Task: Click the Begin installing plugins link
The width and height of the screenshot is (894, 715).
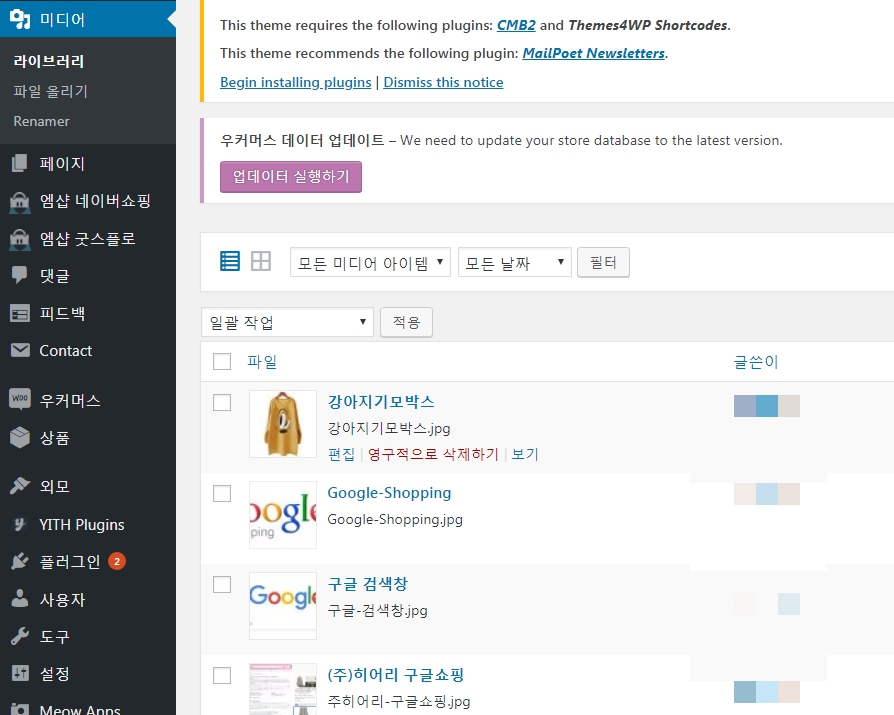Action: (295, 82)
